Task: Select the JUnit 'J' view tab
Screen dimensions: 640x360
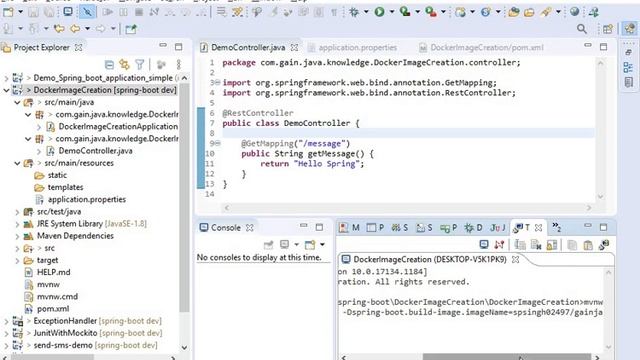Action: (x=498, y=228)
